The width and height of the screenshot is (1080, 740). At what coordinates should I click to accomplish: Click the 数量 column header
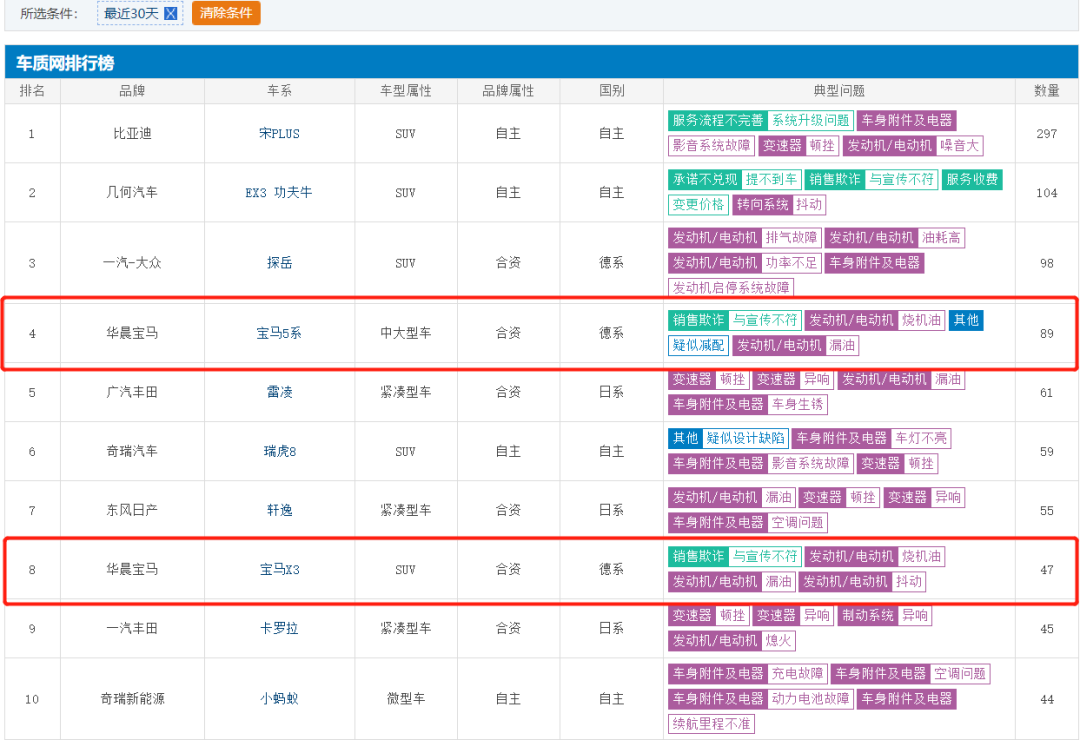point(1046,91)
